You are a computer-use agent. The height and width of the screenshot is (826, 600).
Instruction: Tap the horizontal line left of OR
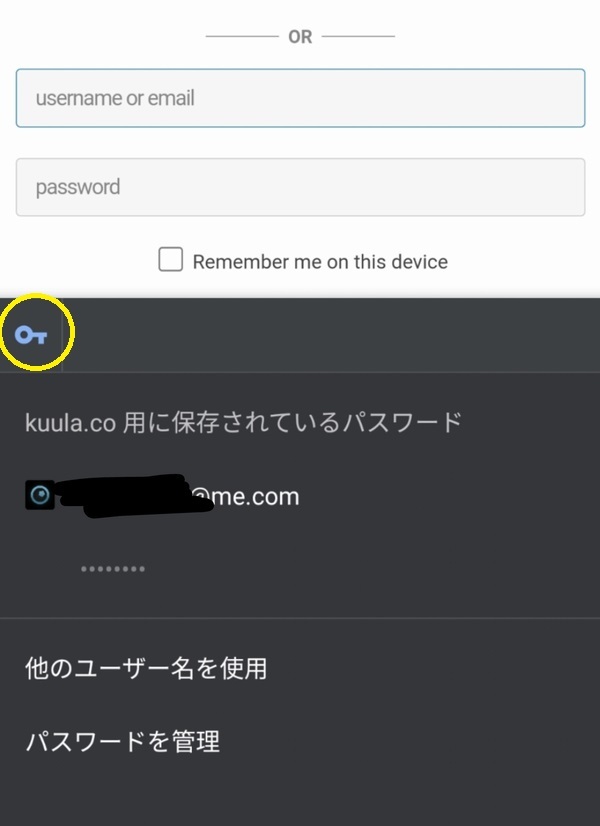tap(241, 37)
